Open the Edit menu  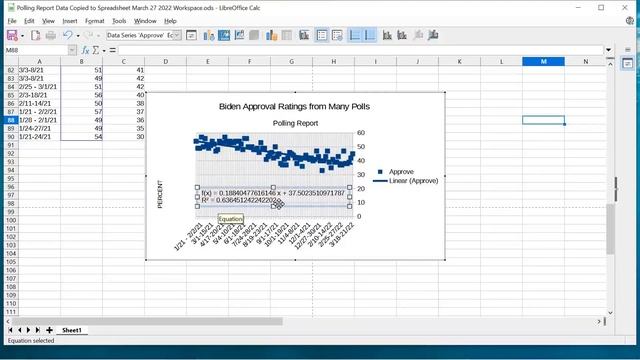point(29,21)
